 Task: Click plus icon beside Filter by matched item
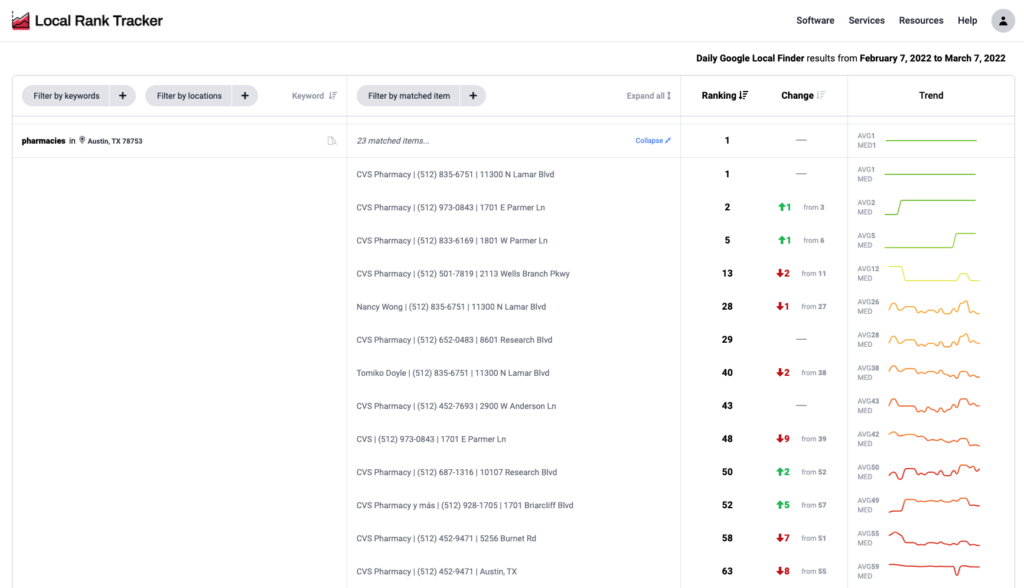(473, 96)
